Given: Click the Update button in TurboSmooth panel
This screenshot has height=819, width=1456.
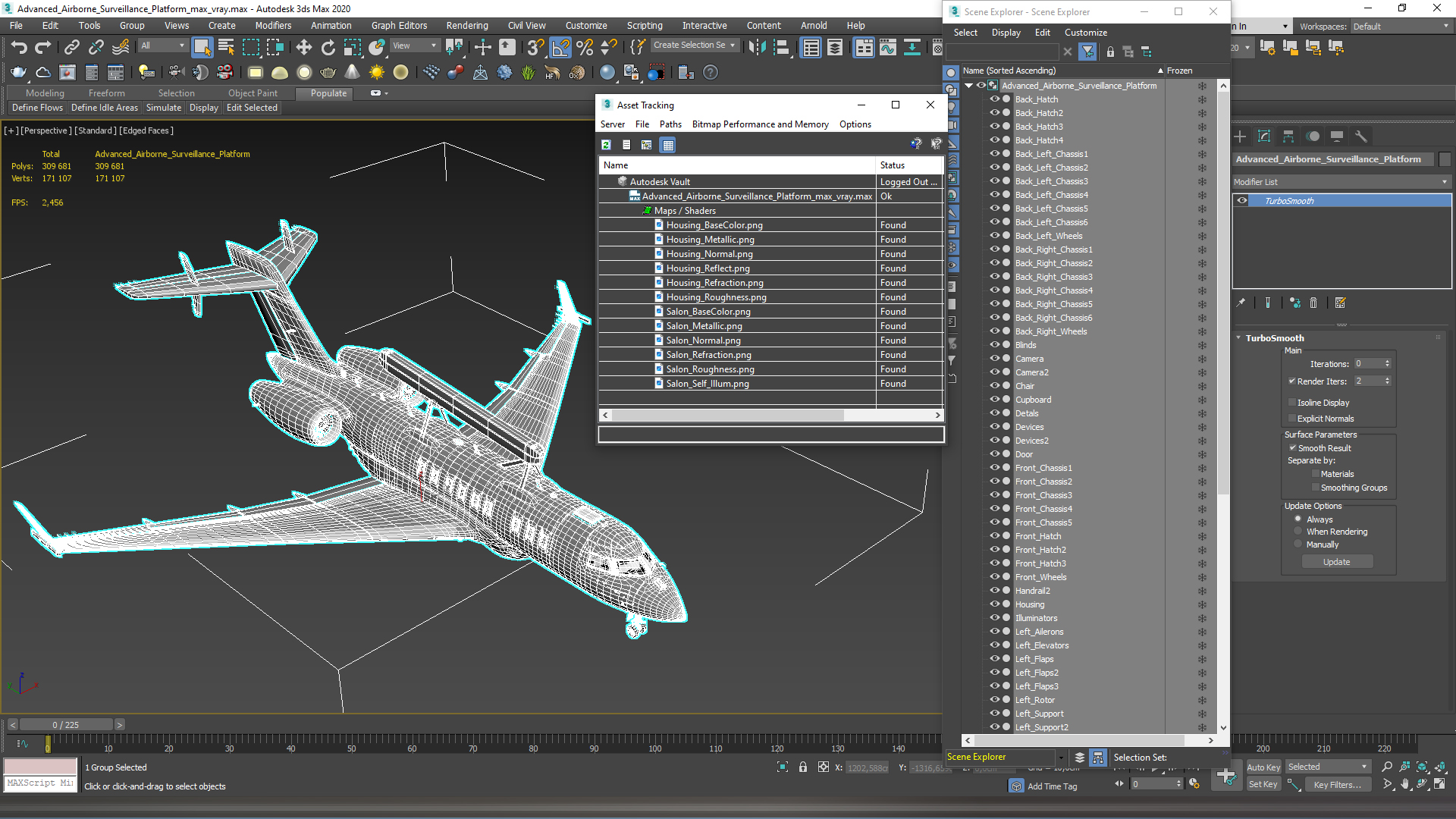Looking at the screenshot, I should (x=1337, y=561).
